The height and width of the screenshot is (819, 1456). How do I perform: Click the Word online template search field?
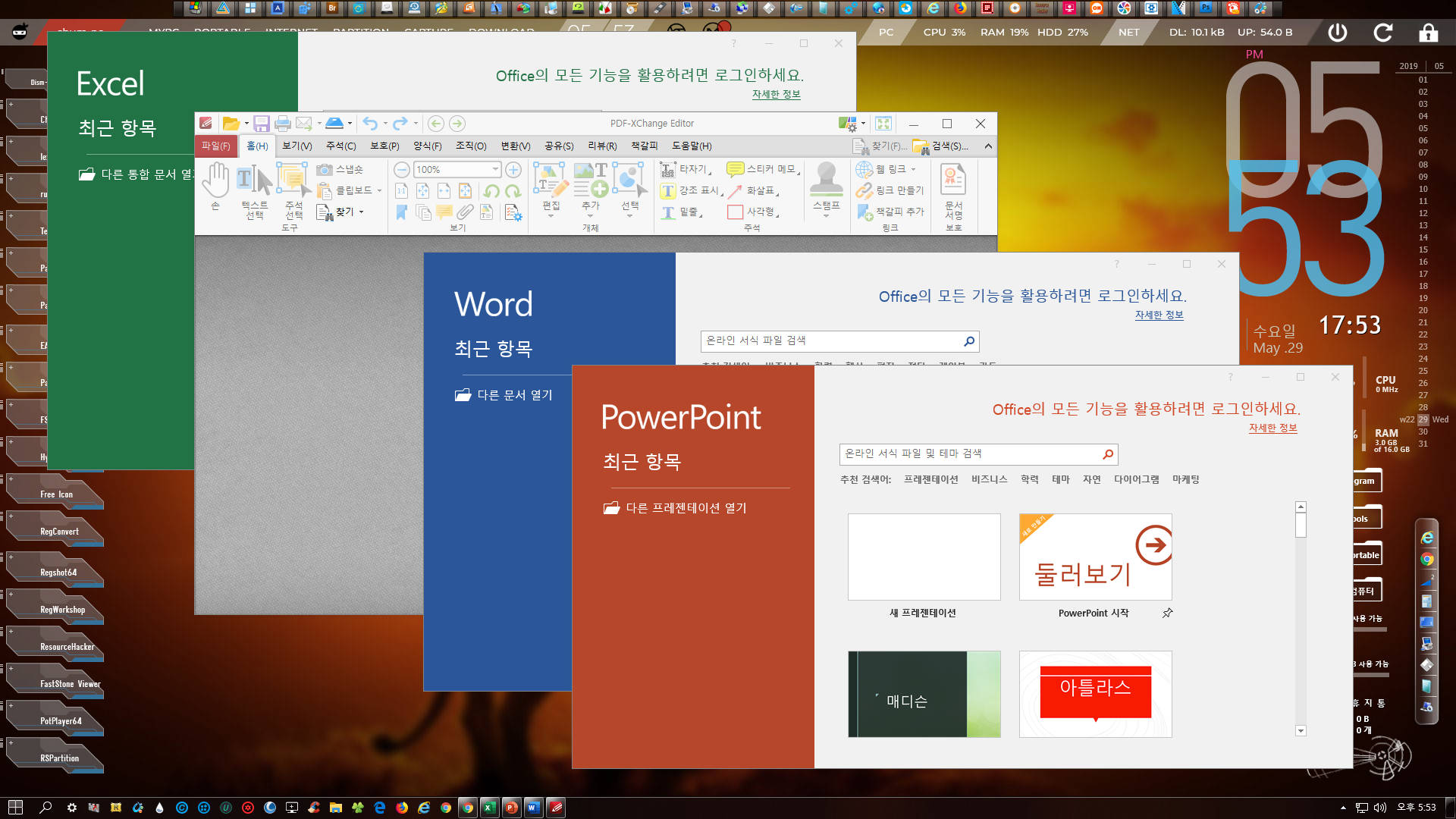(839, 341)
